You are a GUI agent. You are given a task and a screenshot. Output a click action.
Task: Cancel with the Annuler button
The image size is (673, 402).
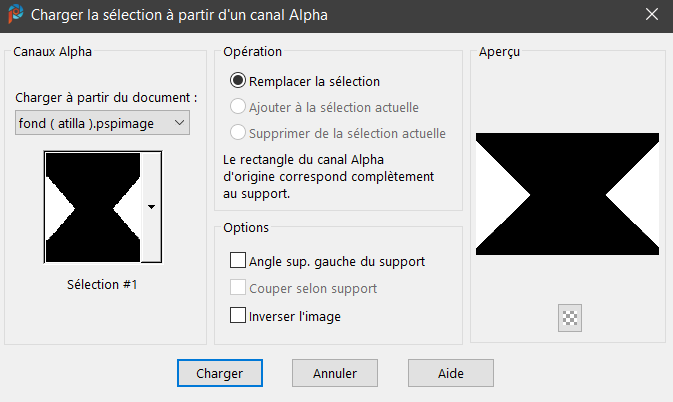click(334, 373)
